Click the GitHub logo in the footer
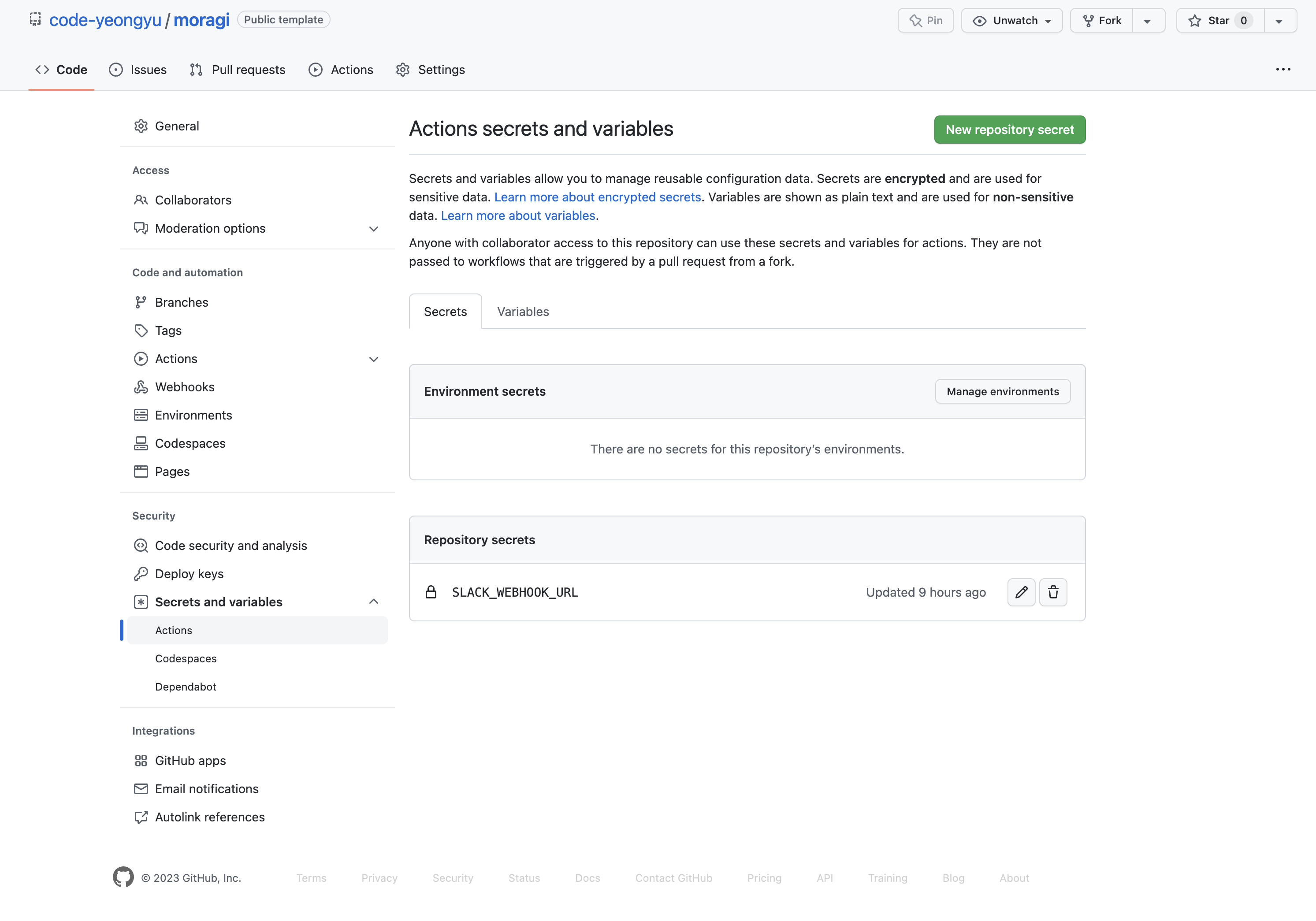The width and height of the screenshot is (1316, 921). (x=123, y=877)
